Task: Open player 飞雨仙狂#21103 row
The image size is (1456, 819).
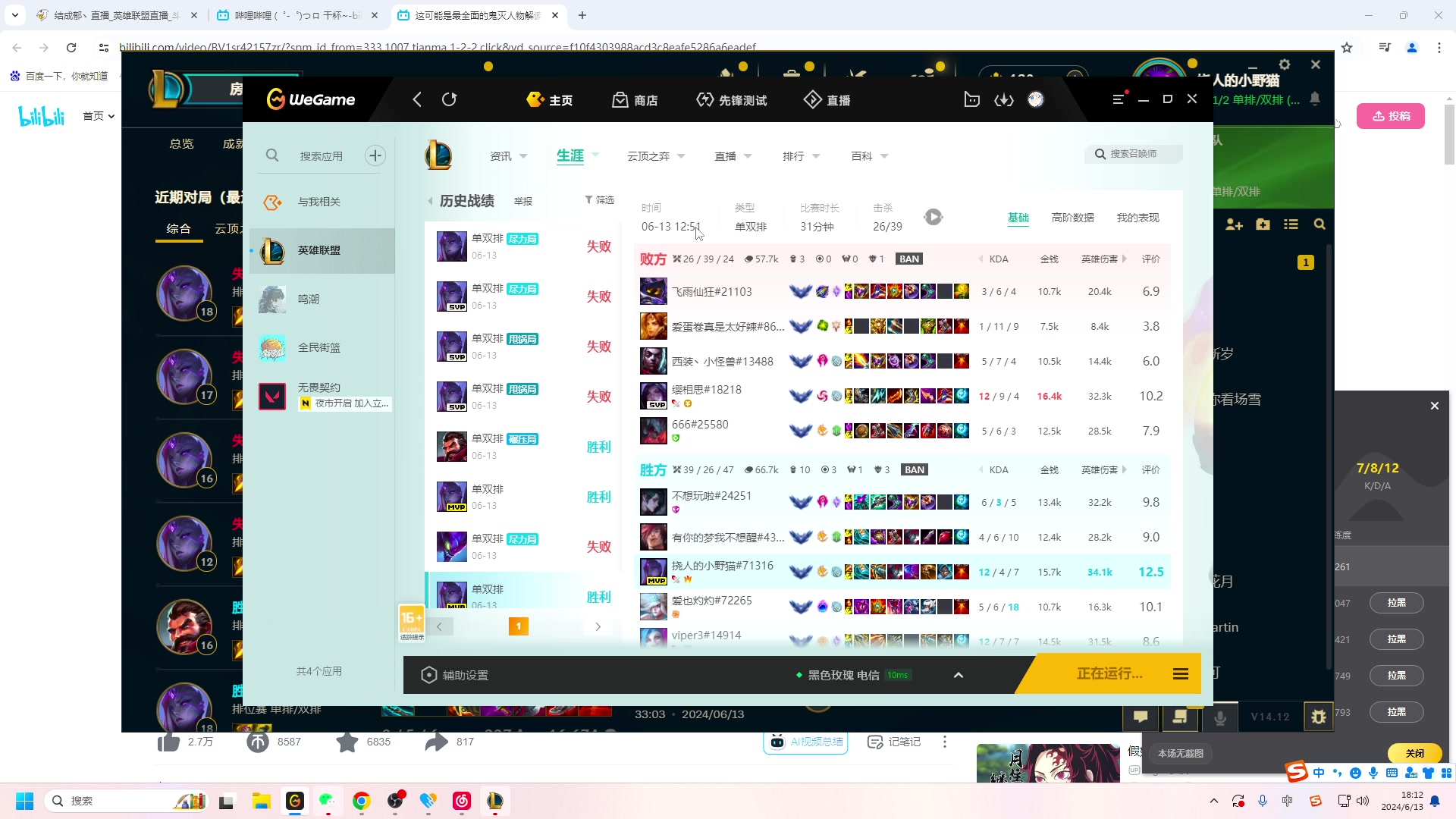Action: pos(902,292)
